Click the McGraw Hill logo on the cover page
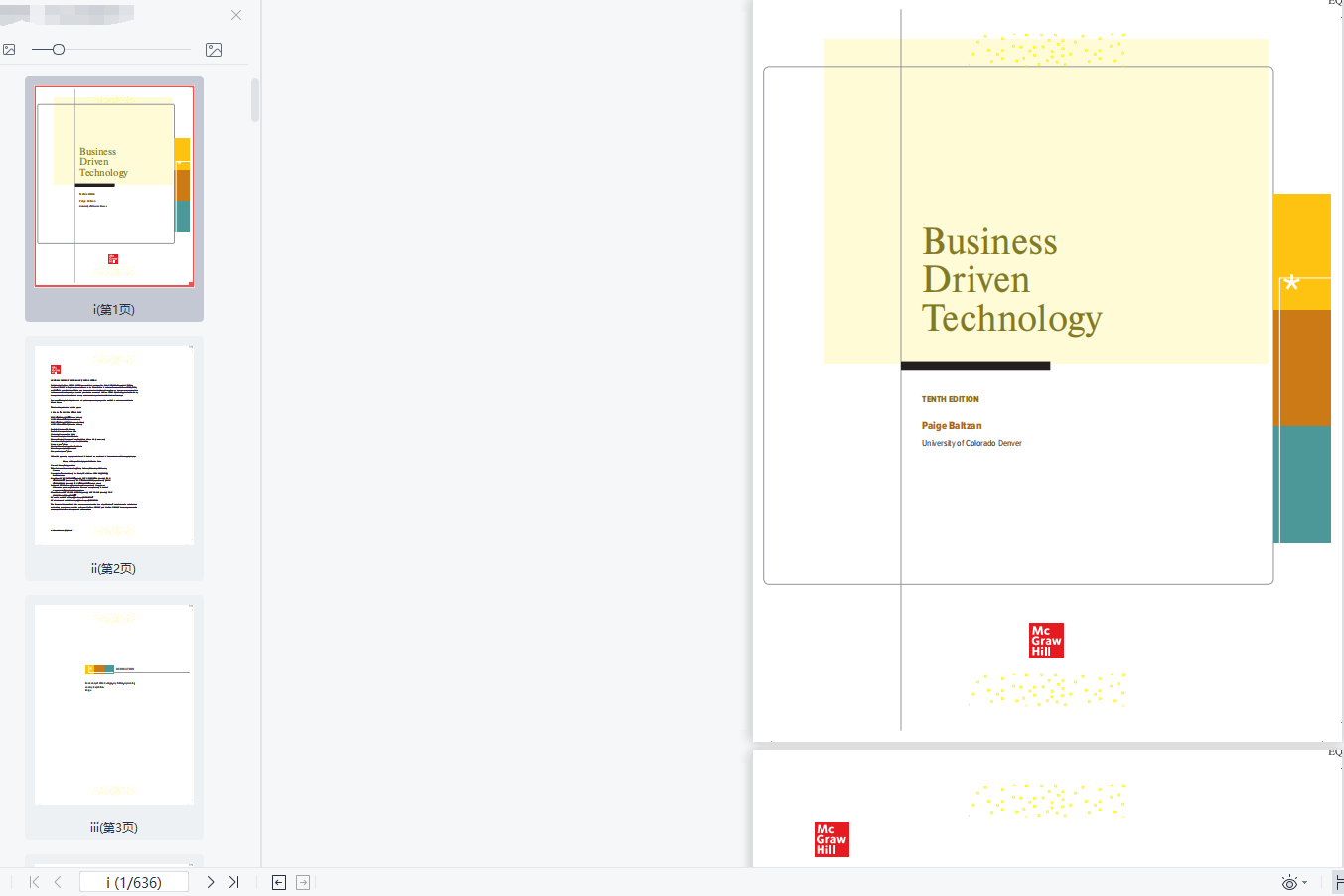 [x=1046, y=641]
